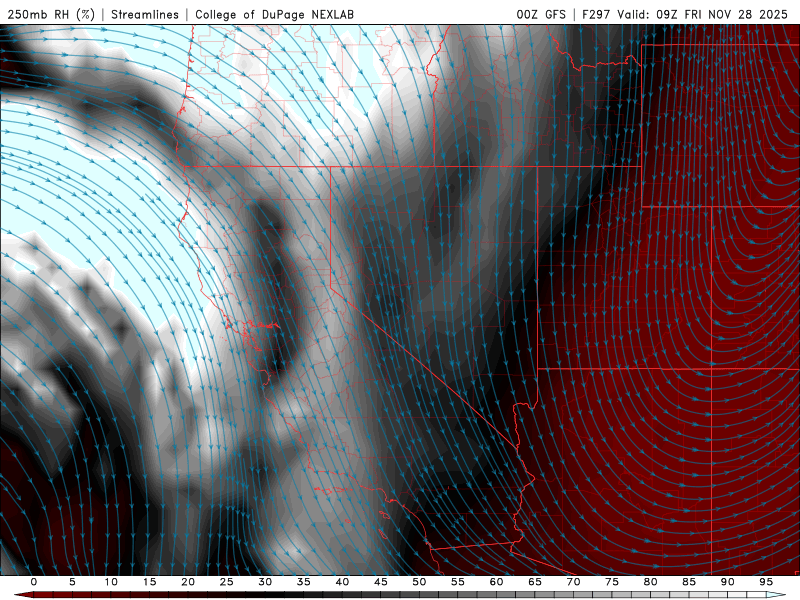Click the colorbar label '35'
This screenshot has width=800, height=600.
pos(304,582)
